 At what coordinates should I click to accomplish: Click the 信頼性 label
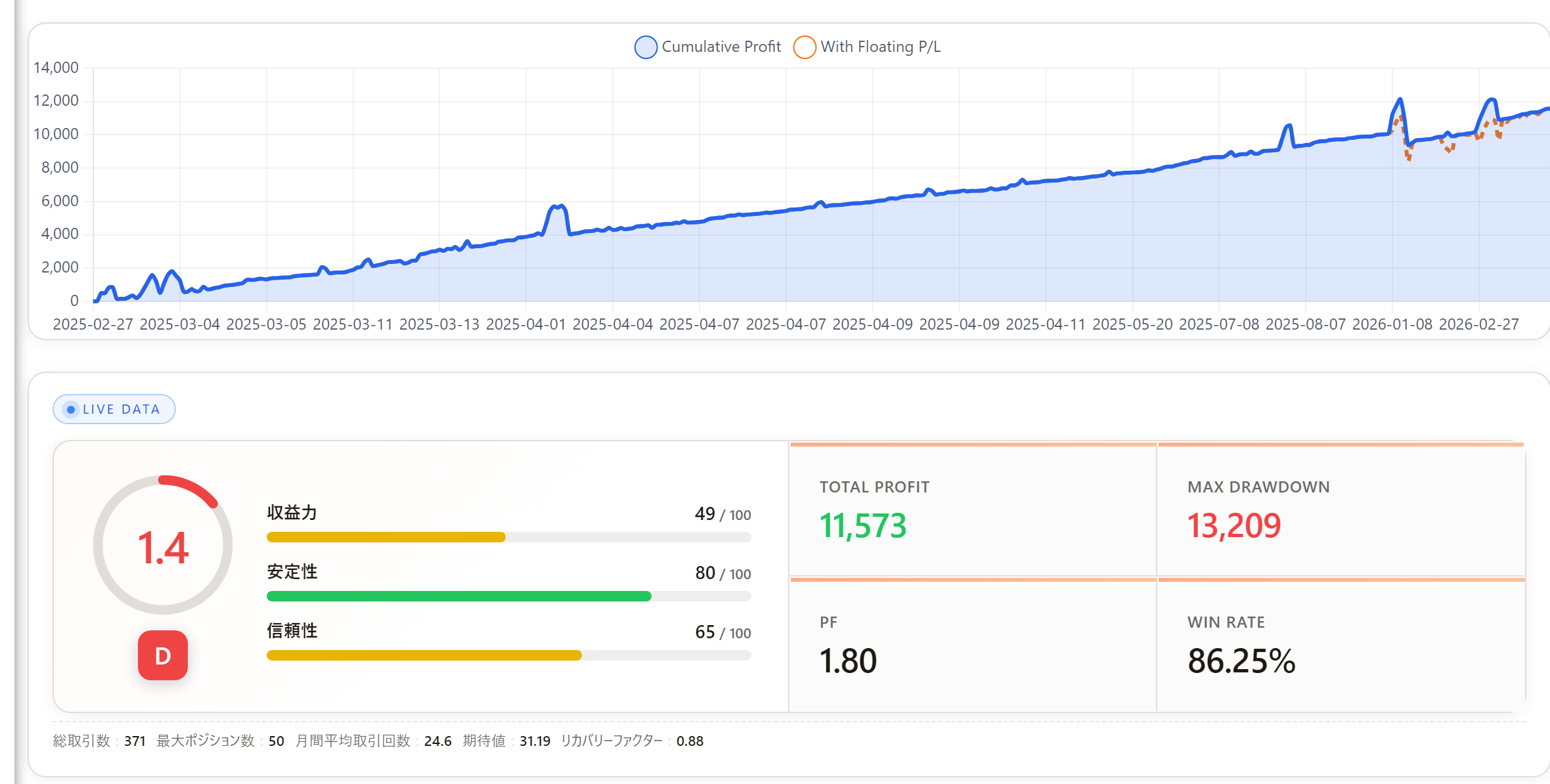(292, 631)
